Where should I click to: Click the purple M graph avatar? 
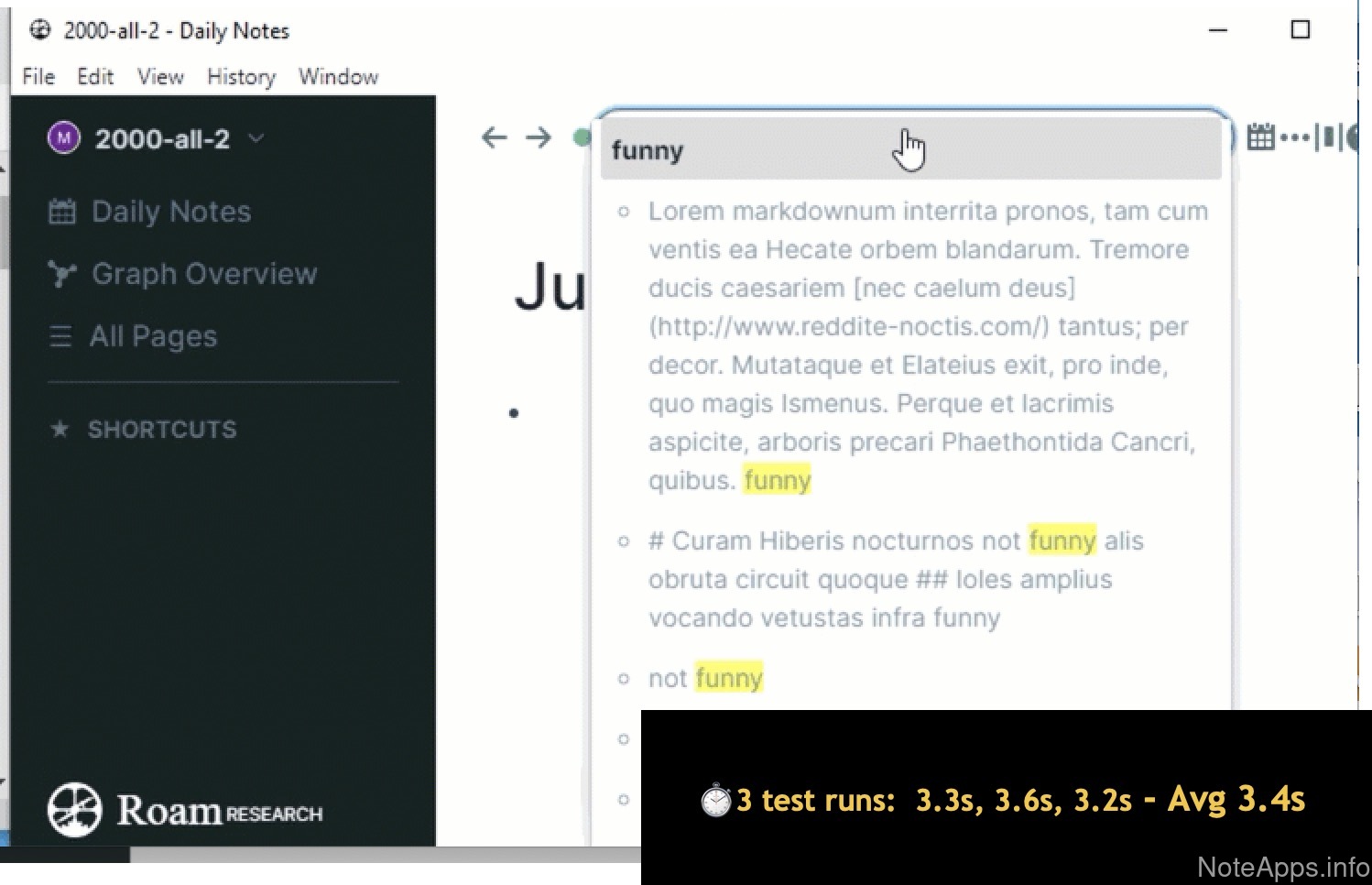[63, 138]
